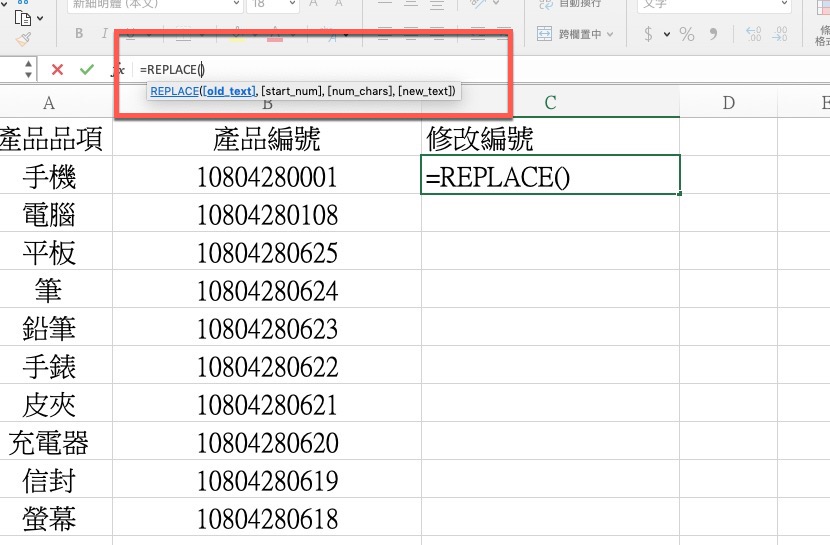Select the cell 手機
This screenshot has height=545, width=830.
(x=56, y=176)
